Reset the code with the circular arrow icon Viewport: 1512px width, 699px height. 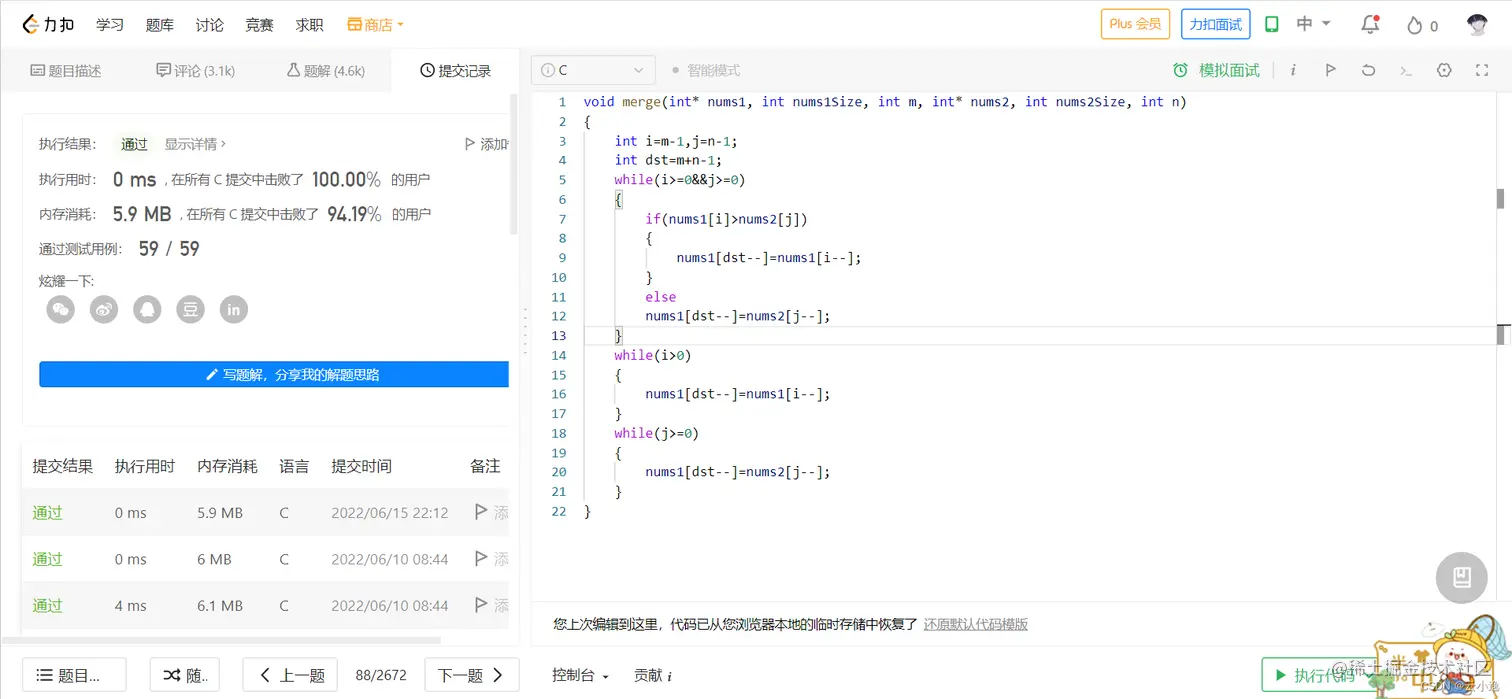pos(1369,70)
